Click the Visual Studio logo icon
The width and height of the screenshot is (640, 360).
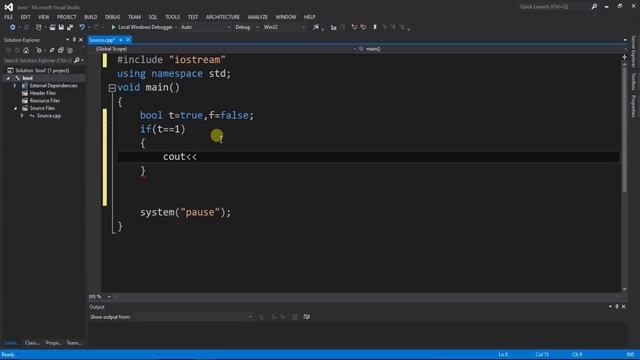(9, 7)
